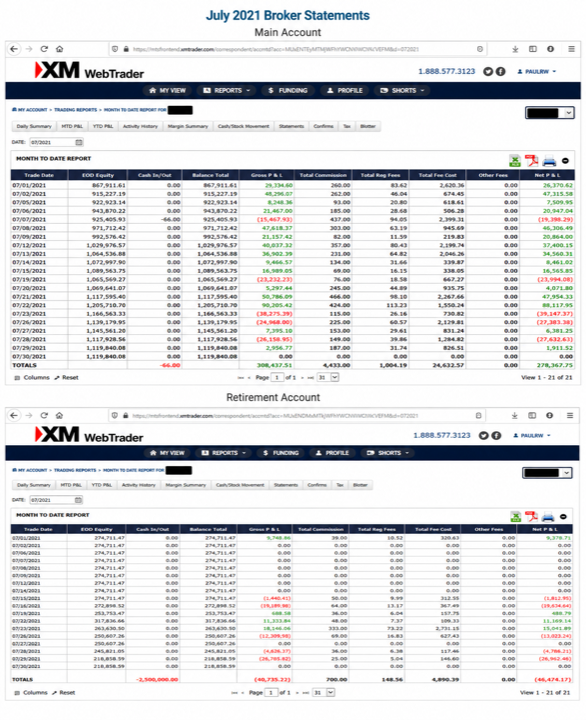Open Facebook icon in Main Account header
Screen dimensions: 586x720
click(x=501, y=71)
